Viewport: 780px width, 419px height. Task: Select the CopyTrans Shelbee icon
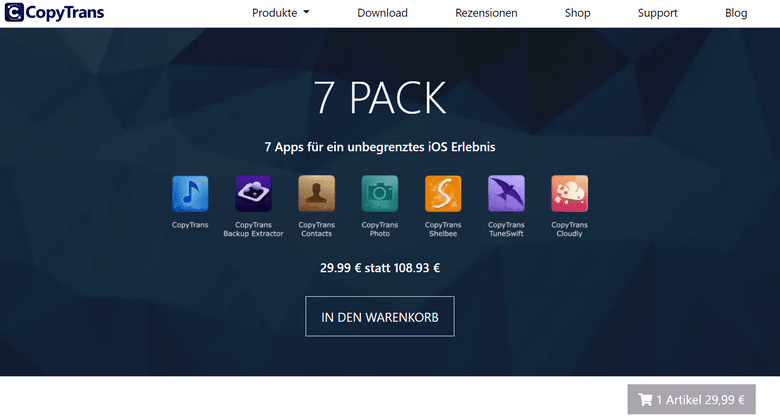443,194
